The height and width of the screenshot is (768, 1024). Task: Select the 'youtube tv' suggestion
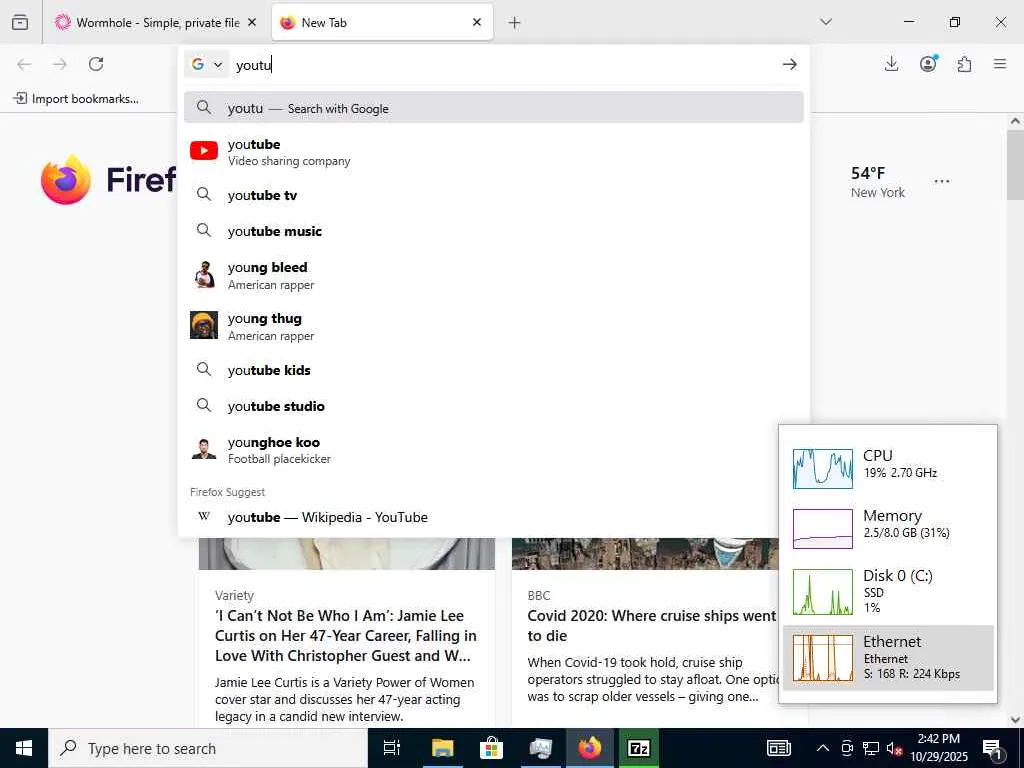coord(493,195)
